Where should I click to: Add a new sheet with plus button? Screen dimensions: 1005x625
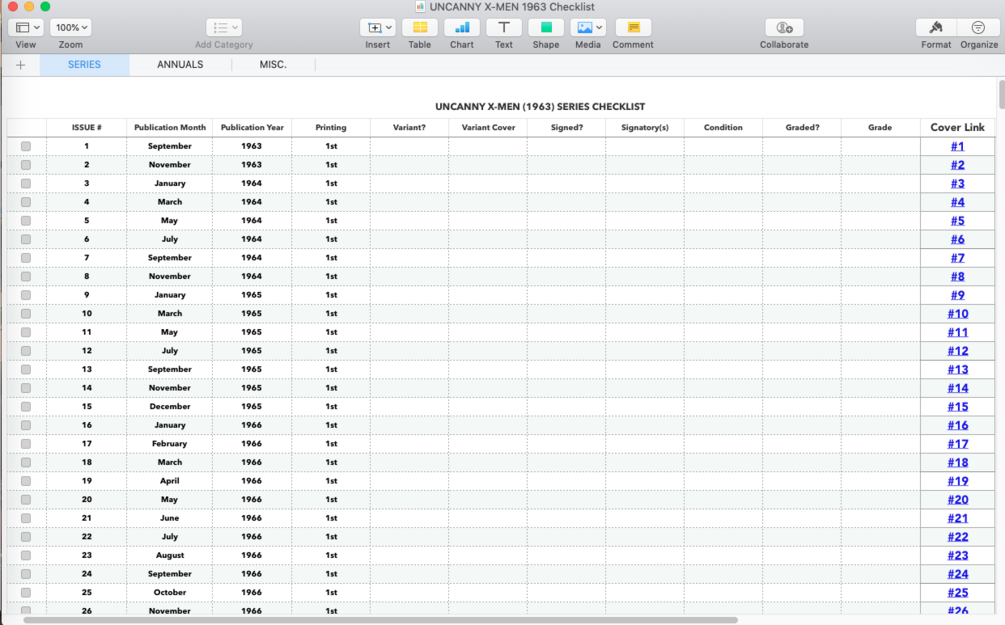(21, 65)
